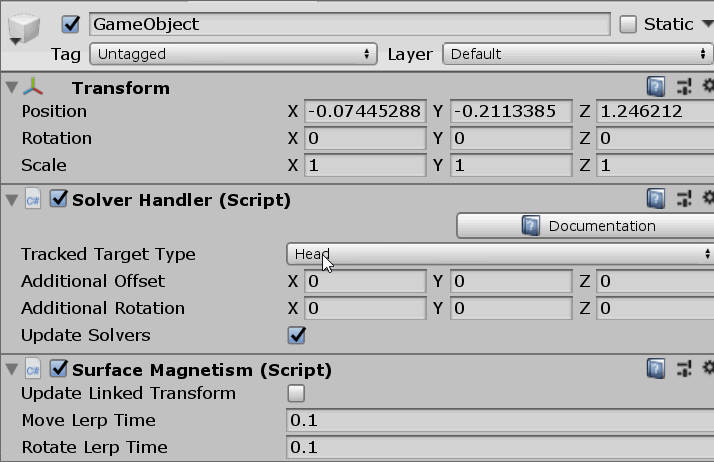Open Tracked Target Type dropdown

click(x=499, y=254)
